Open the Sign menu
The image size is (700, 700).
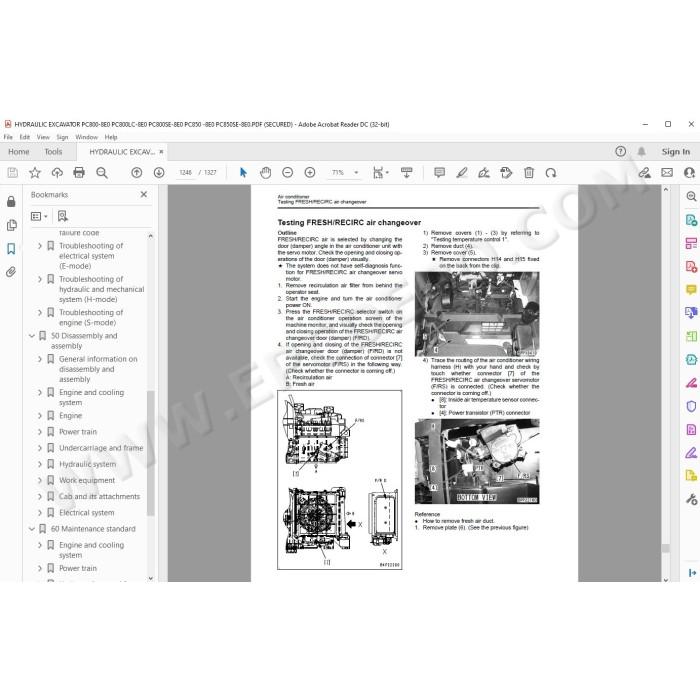click(x=62, y=137)
